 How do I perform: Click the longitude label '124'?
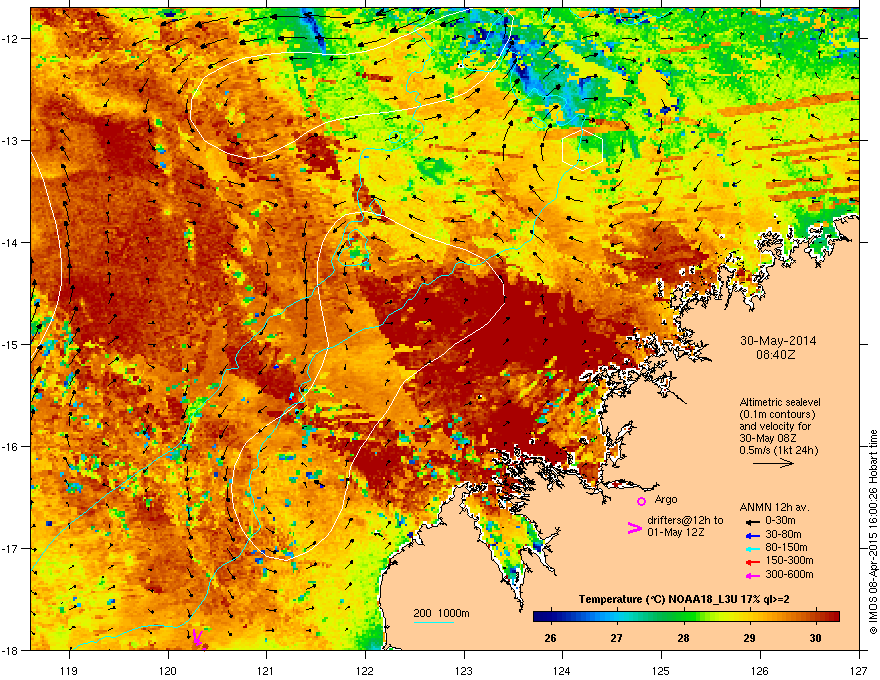(562, 670)
